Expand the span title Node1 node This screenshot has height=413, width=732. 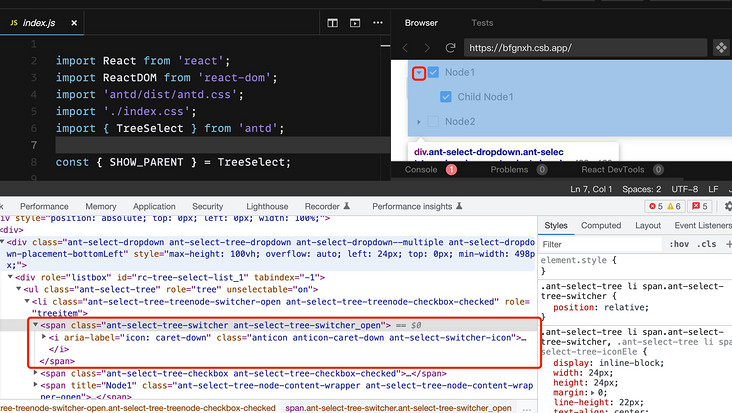tap(35, 385)
